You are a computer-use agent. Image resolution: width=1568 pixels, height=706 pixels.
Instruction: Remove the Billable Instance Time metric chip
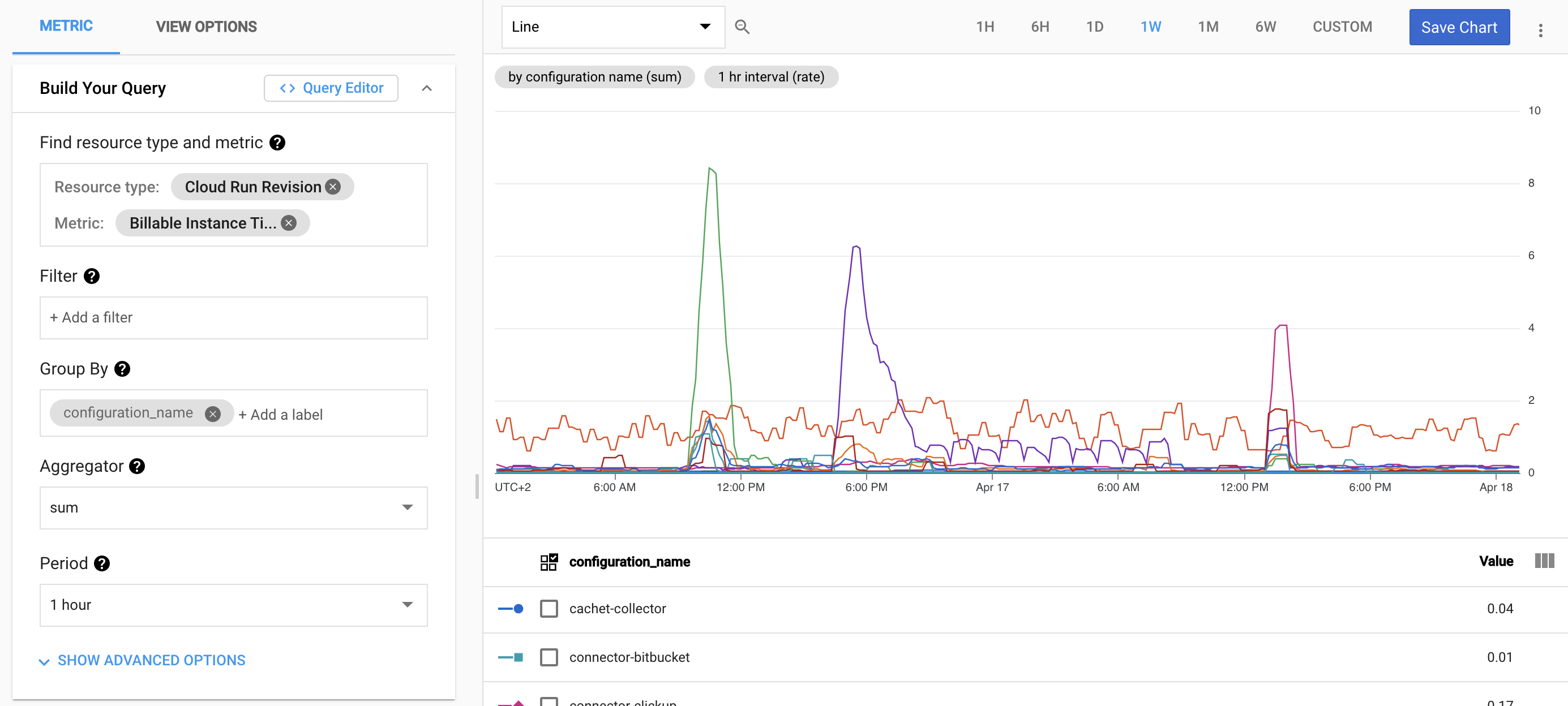tap(289, 223)
